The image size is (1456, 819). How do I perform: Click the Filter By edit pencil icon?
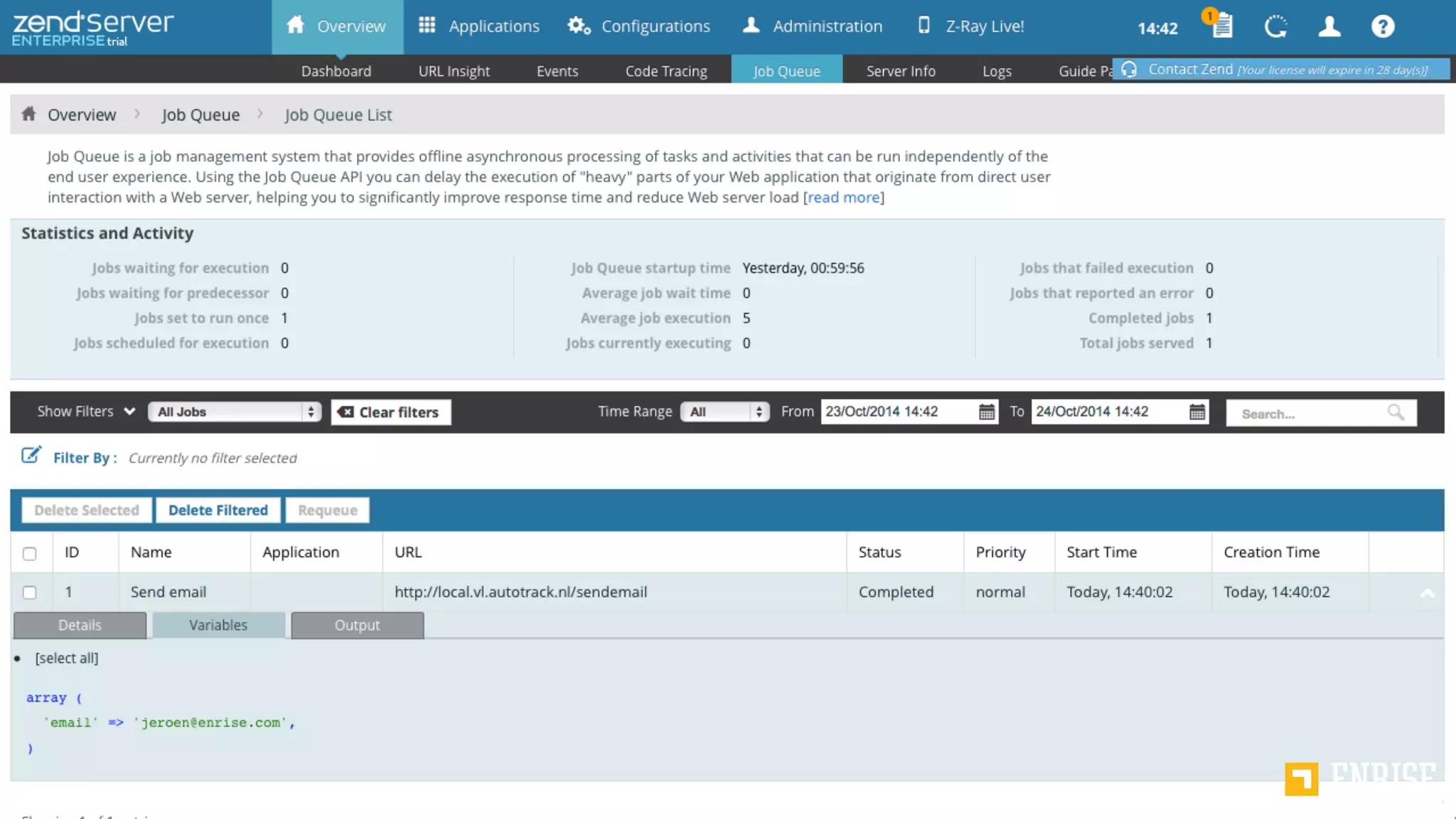[x=31, y=456]
